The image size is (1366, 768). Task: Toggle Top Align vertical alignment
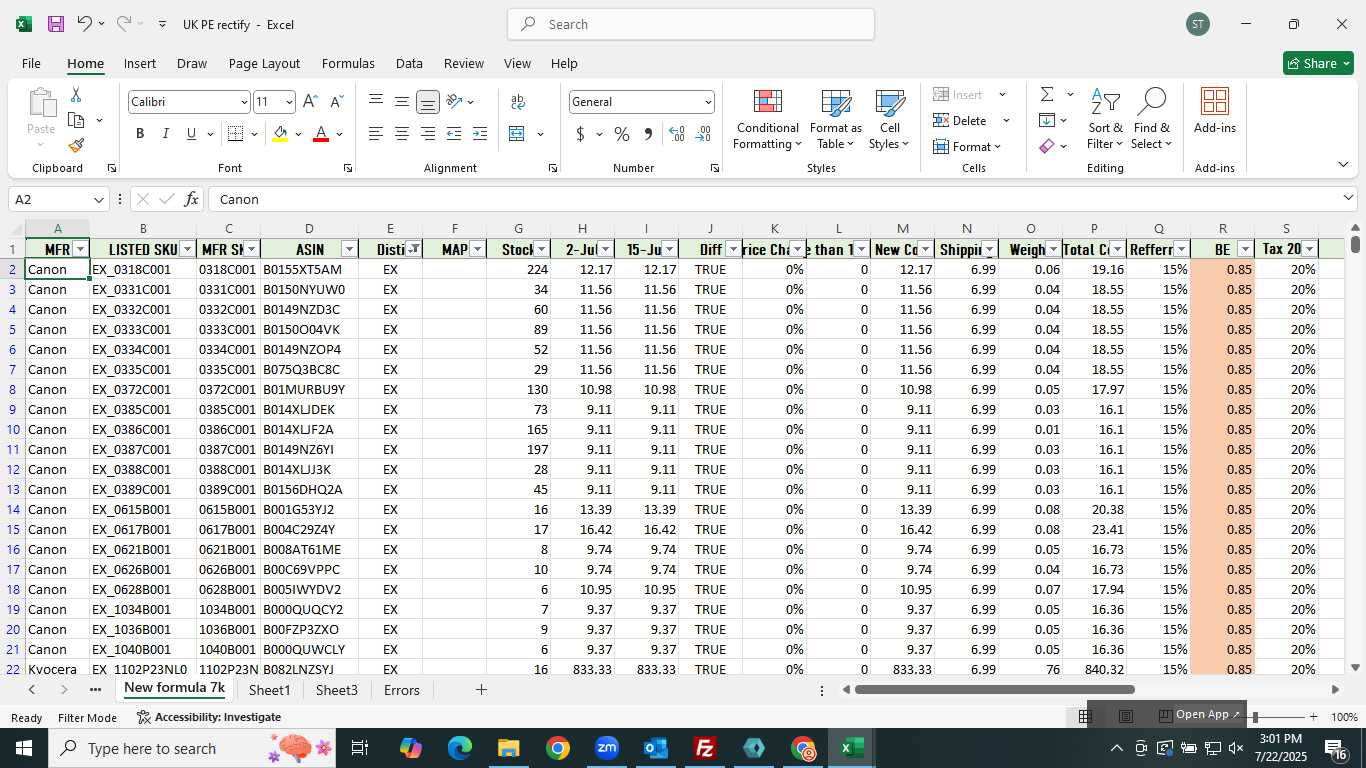376,101
